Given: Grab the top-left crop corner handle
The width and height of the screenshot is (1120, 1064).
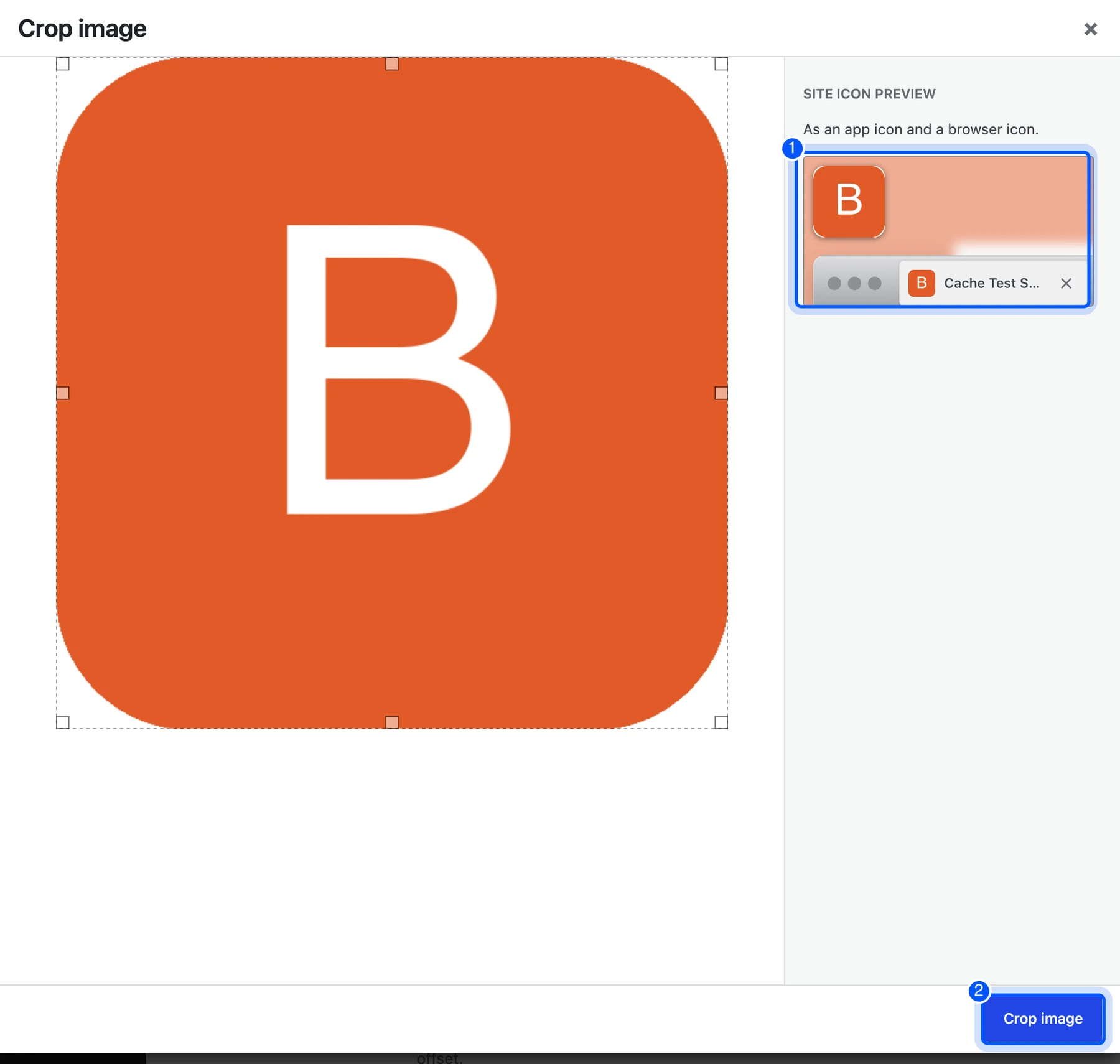Looking at the screenshot, I should (x=63, y=64).
